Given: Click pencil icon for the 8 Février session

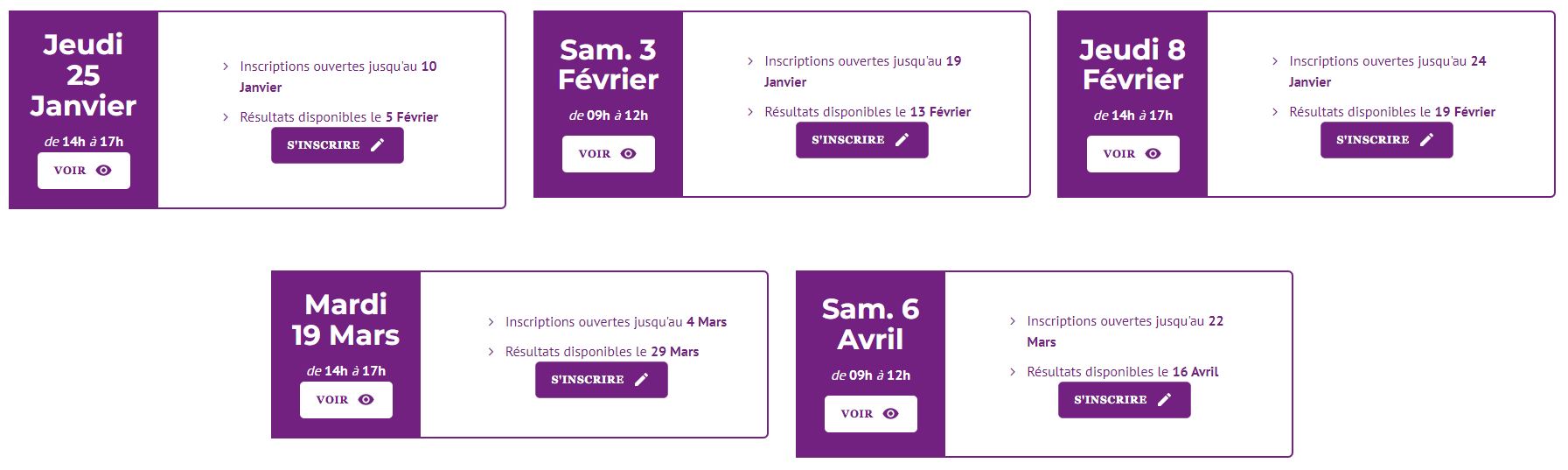Looking at the screenshot, I should pyautogui.click(x=1427, y=140).
